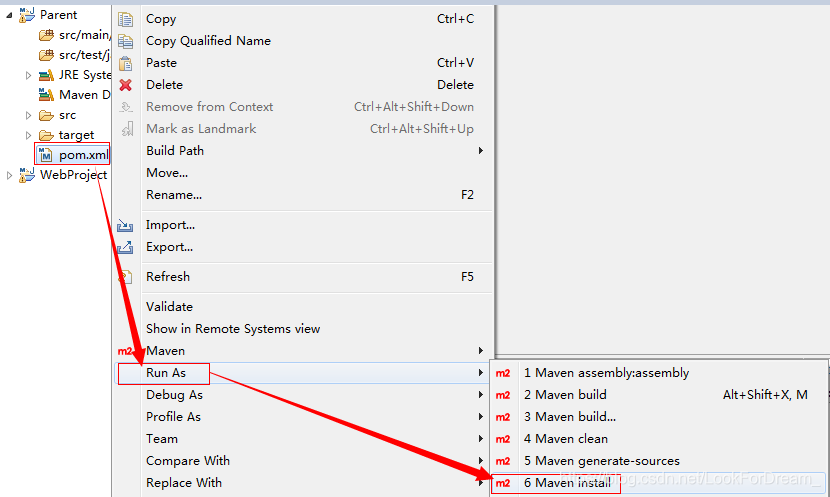Click m2 icon beside Maven assembly:assembly
The image size is (830, 497).
tap(503, 373)
